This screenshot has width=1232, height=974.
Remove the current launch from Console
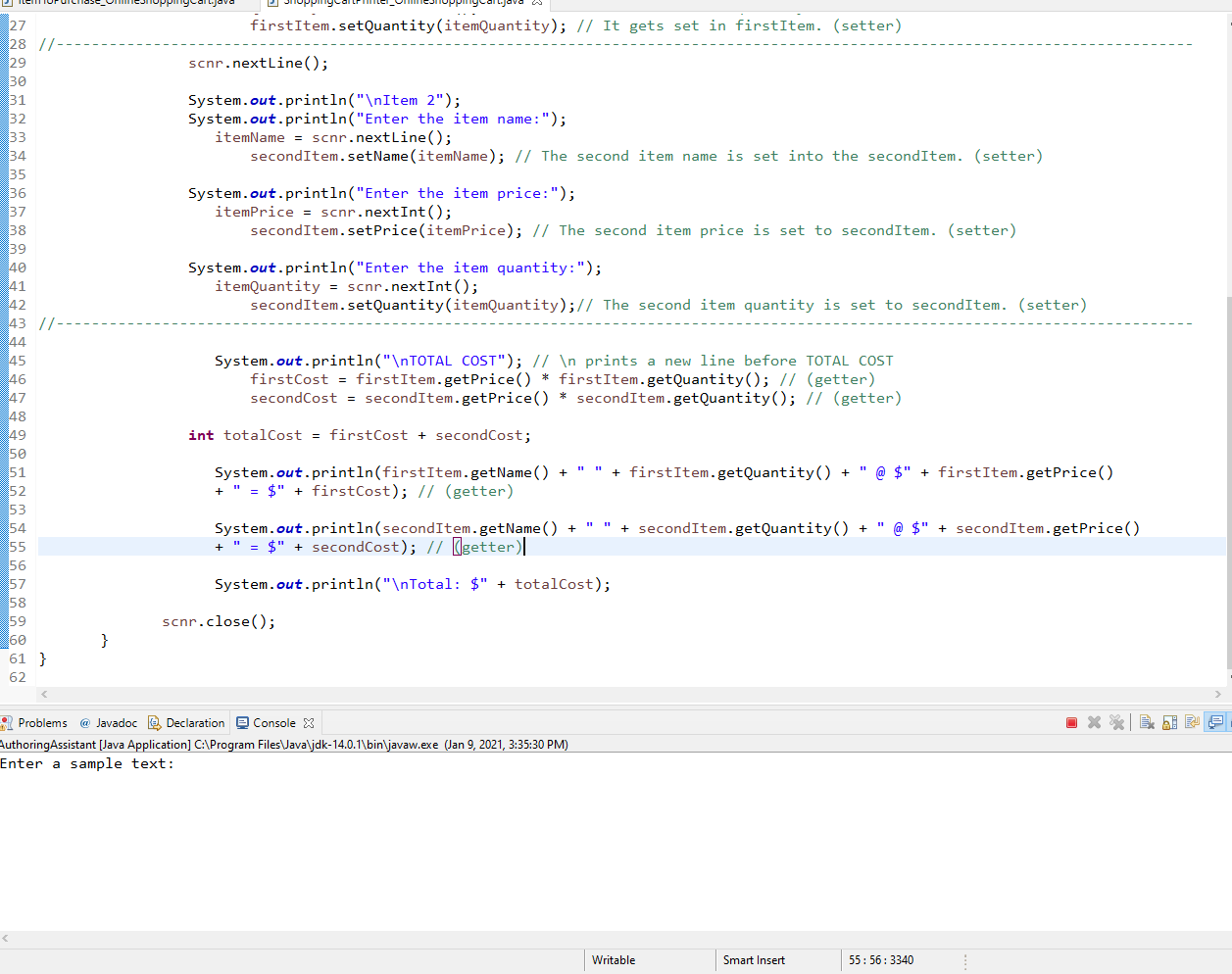point(1095,722)
